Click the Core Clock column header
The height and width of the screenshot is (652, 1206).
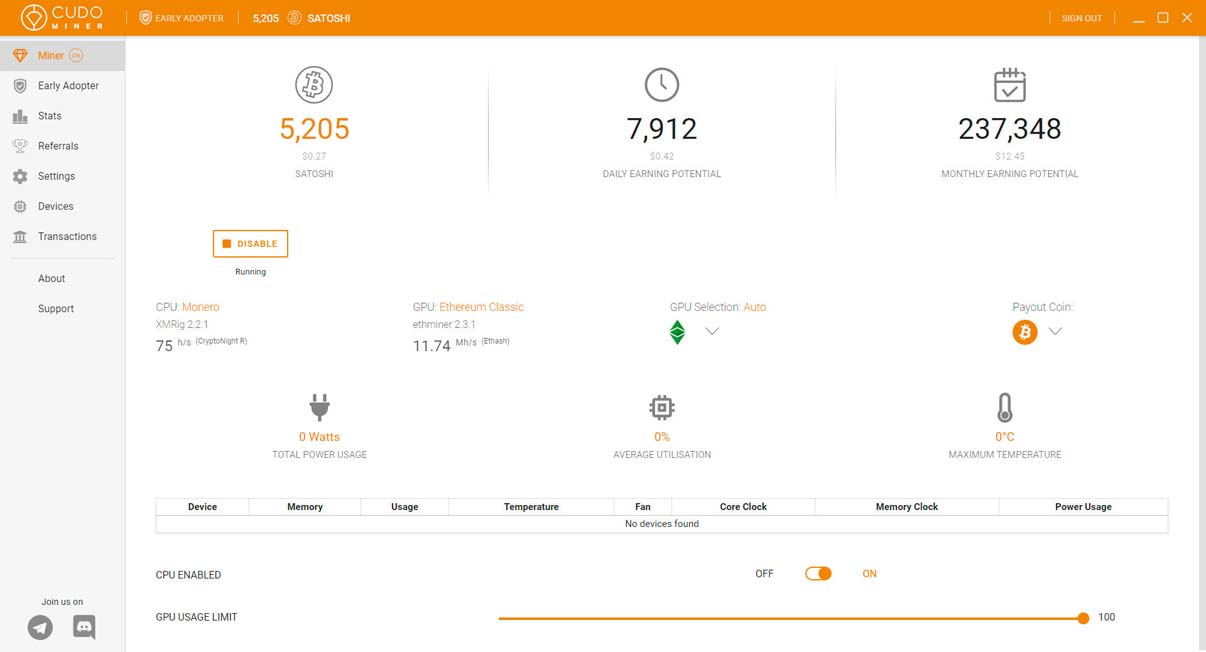point(743,507)
